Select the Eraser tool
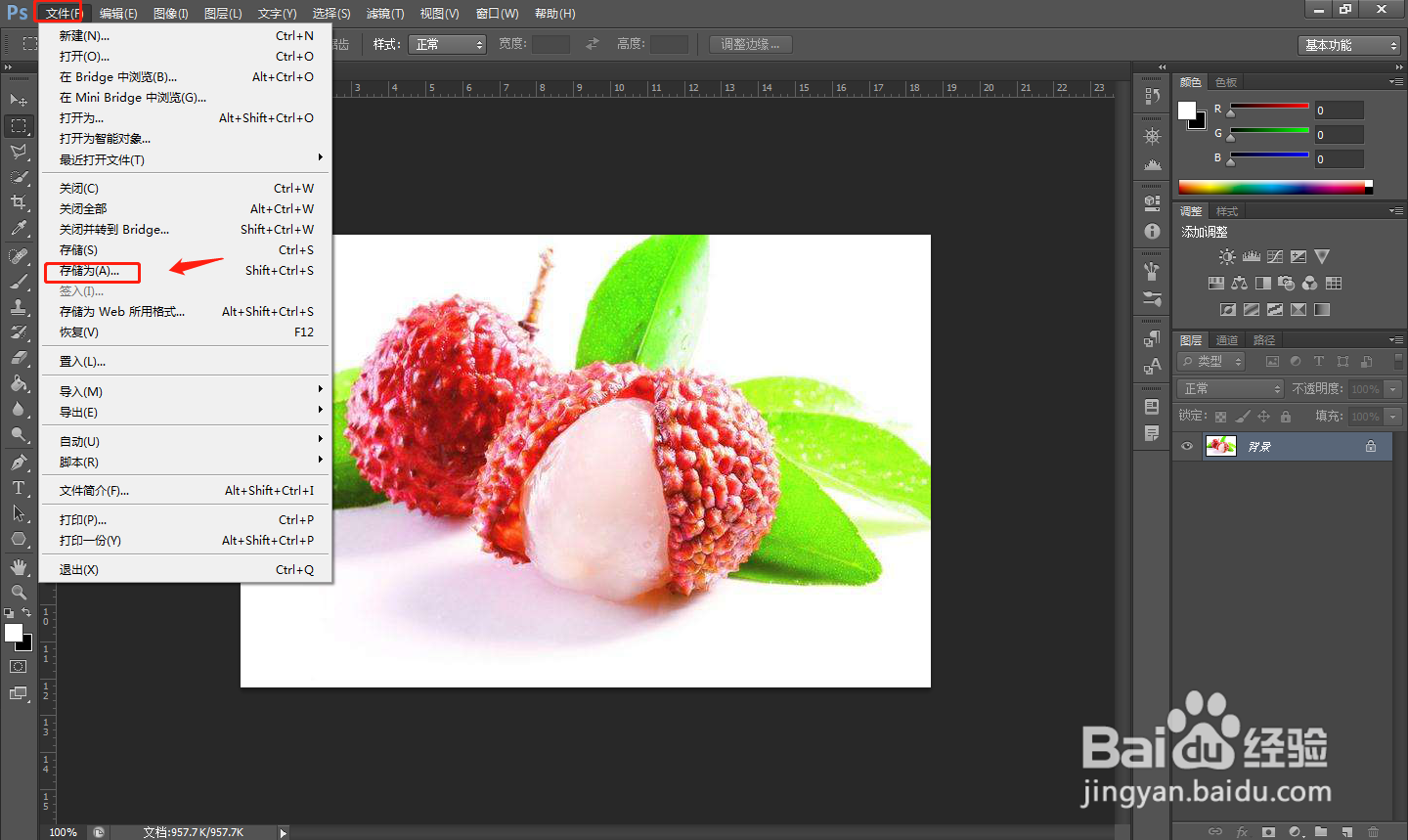 tap(19, 358)
